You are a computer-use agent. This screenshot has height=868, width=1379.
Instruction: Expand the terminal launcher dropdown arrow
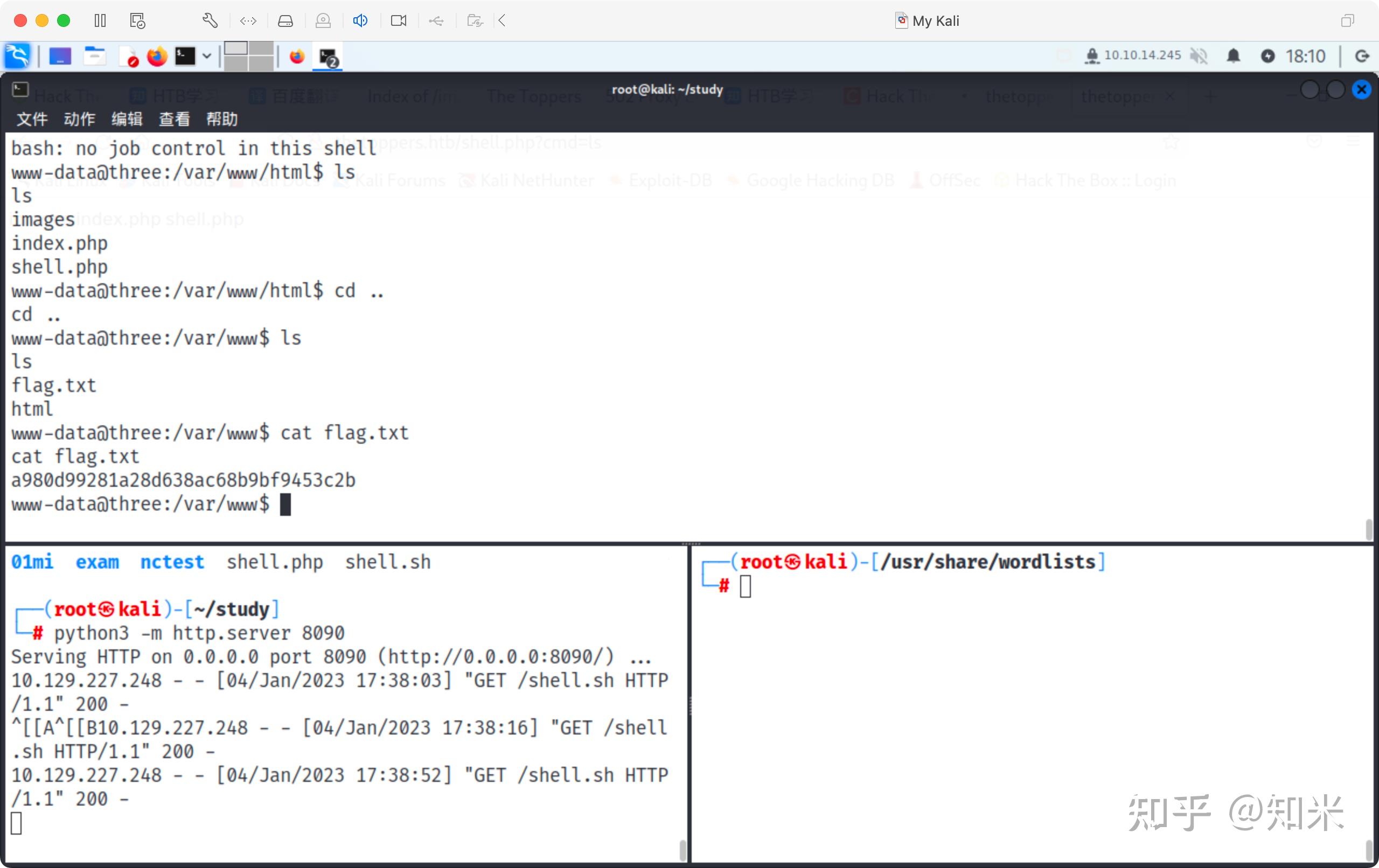[x=207, y=56]
